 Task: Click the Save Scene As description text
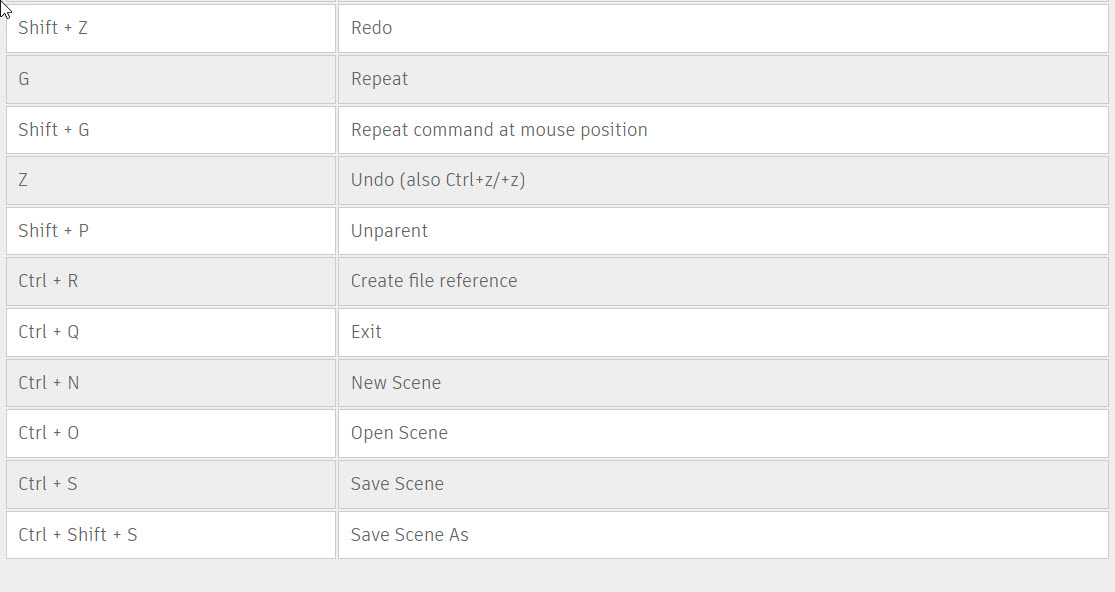coord(410,535)
